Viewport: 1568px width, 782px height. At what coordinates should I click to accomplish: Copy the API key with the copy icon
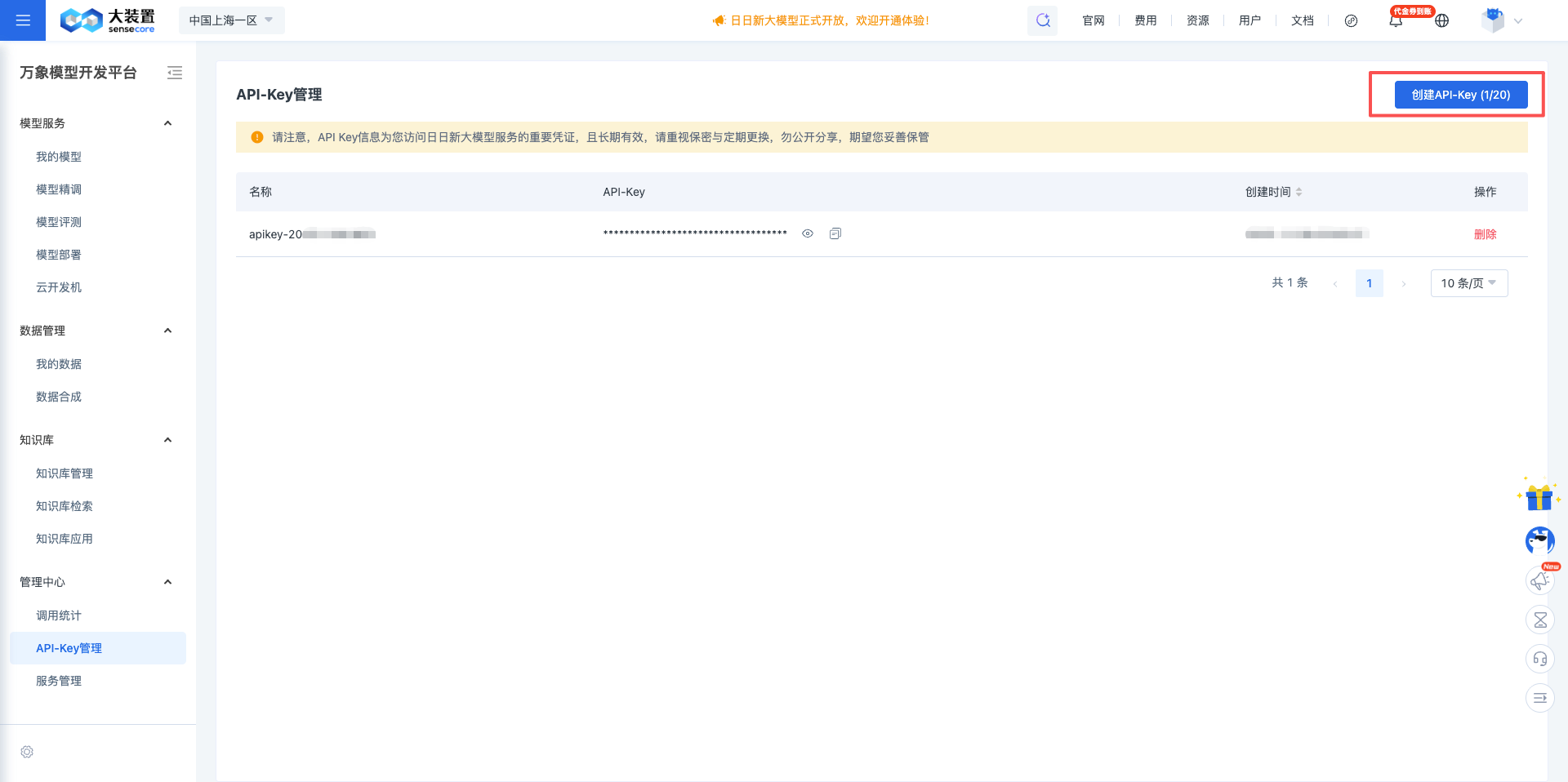point(835,233)
